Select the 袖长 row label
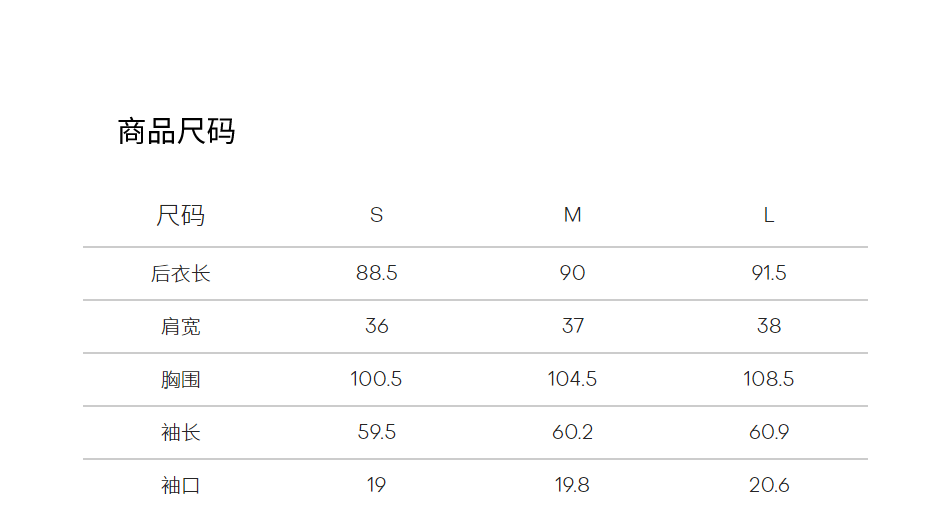 tap(180, 433)
